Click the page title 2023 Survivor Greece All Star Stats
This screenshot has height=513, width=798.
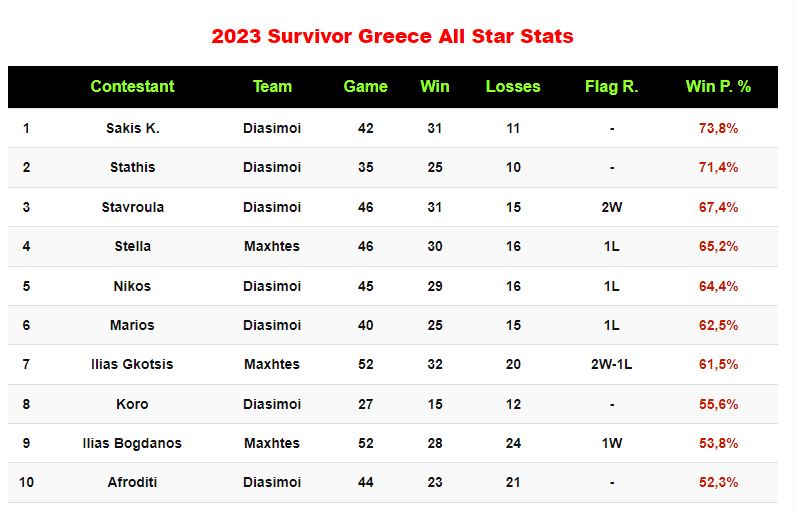[x=392, y=36]
